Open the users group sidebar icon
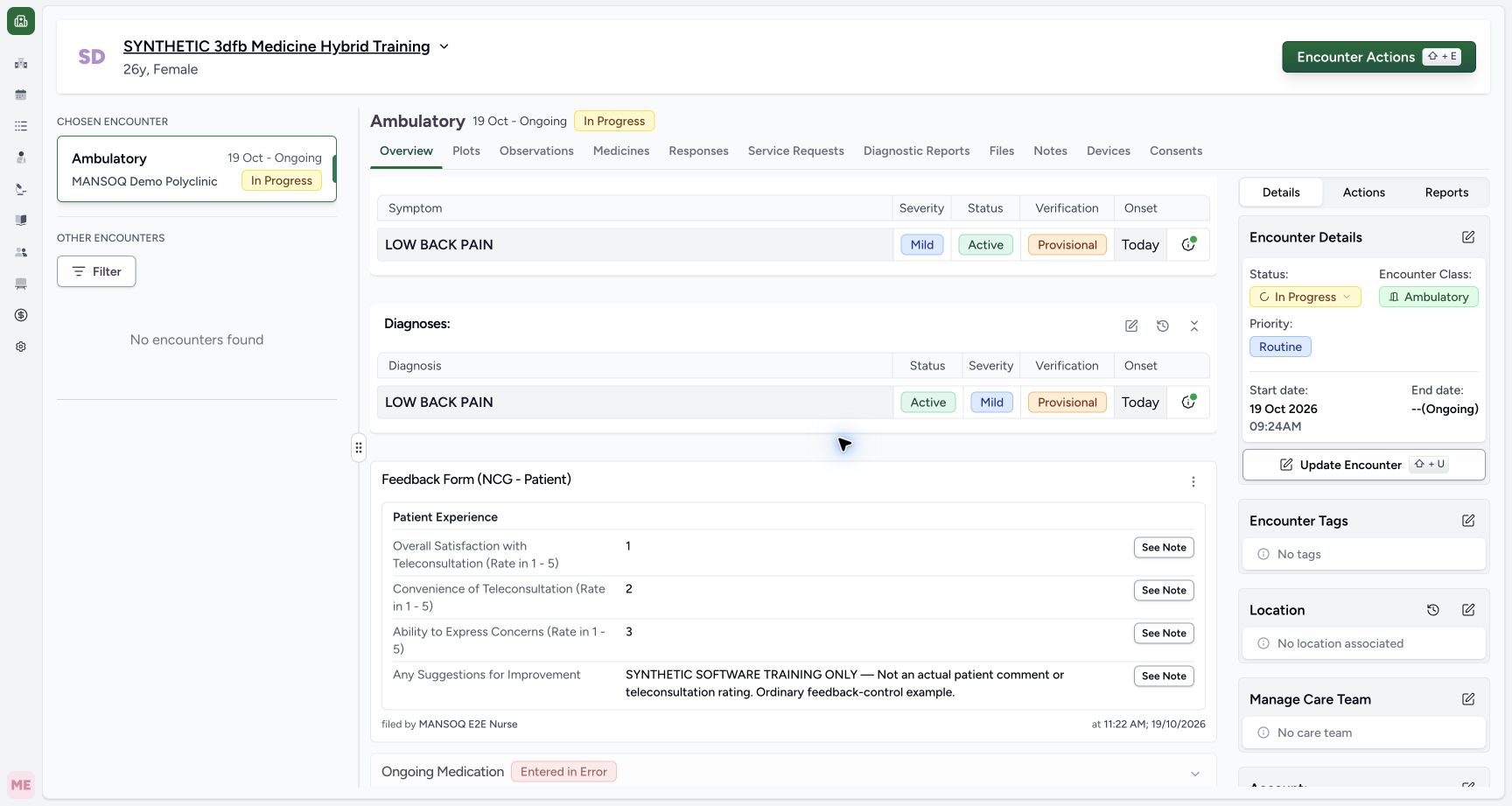The width and height of the screenshot is (1512, 806). pos(21,252)
